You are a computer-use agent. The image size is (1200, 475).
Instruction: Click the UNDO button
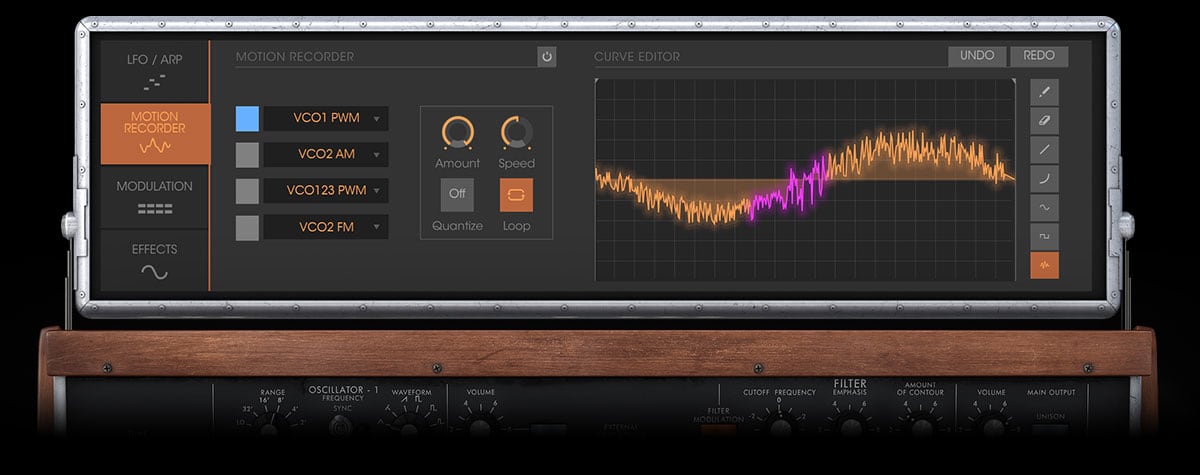click(x=977, y=56)
